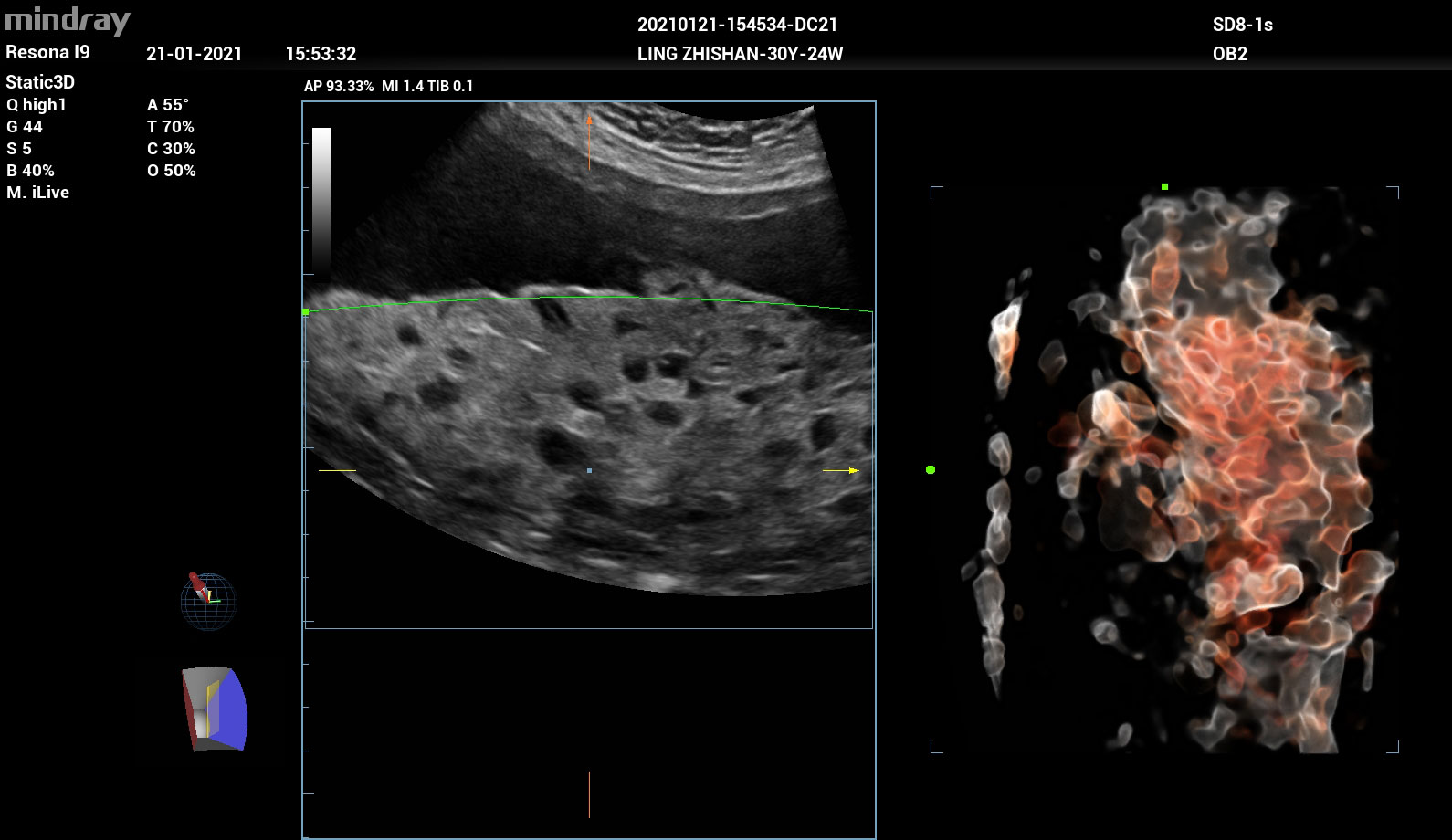Click the grayscale bar on 2D image
The image size is (1452, 840).
(321, 201)
